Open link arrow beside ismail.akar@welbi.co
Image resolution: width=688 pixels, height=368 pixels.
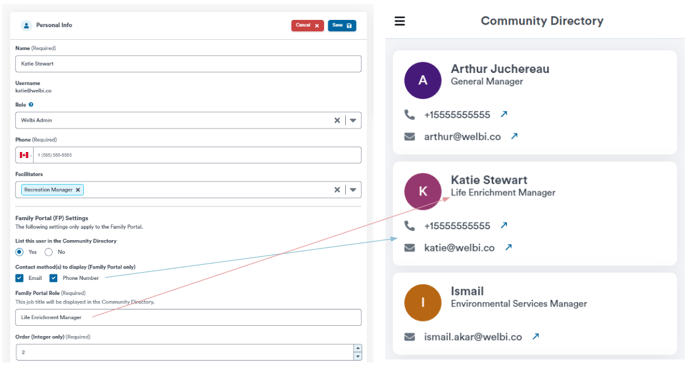coord(536,336)
